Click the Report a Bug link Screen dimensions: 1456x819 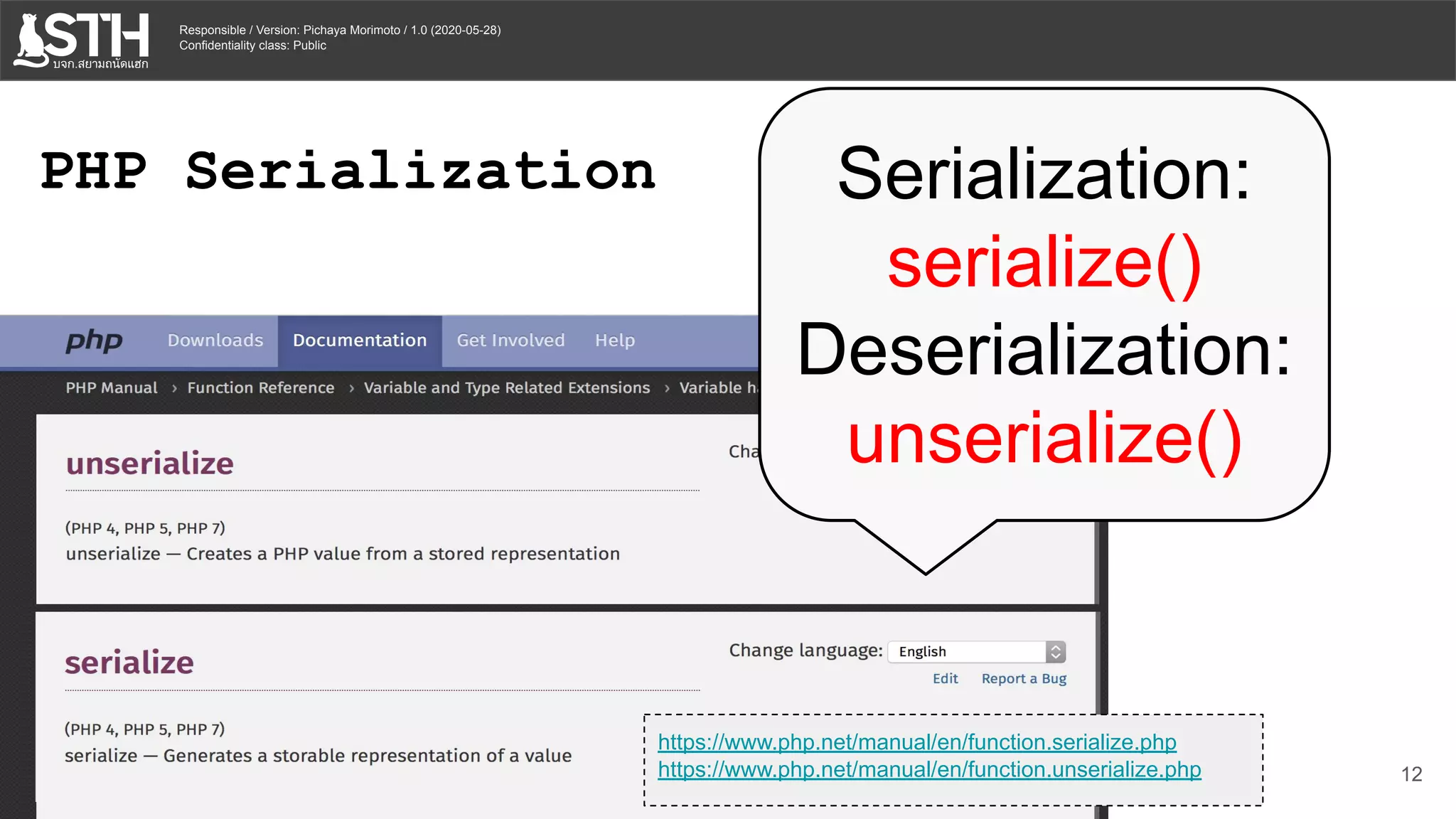pos(1024,679)
